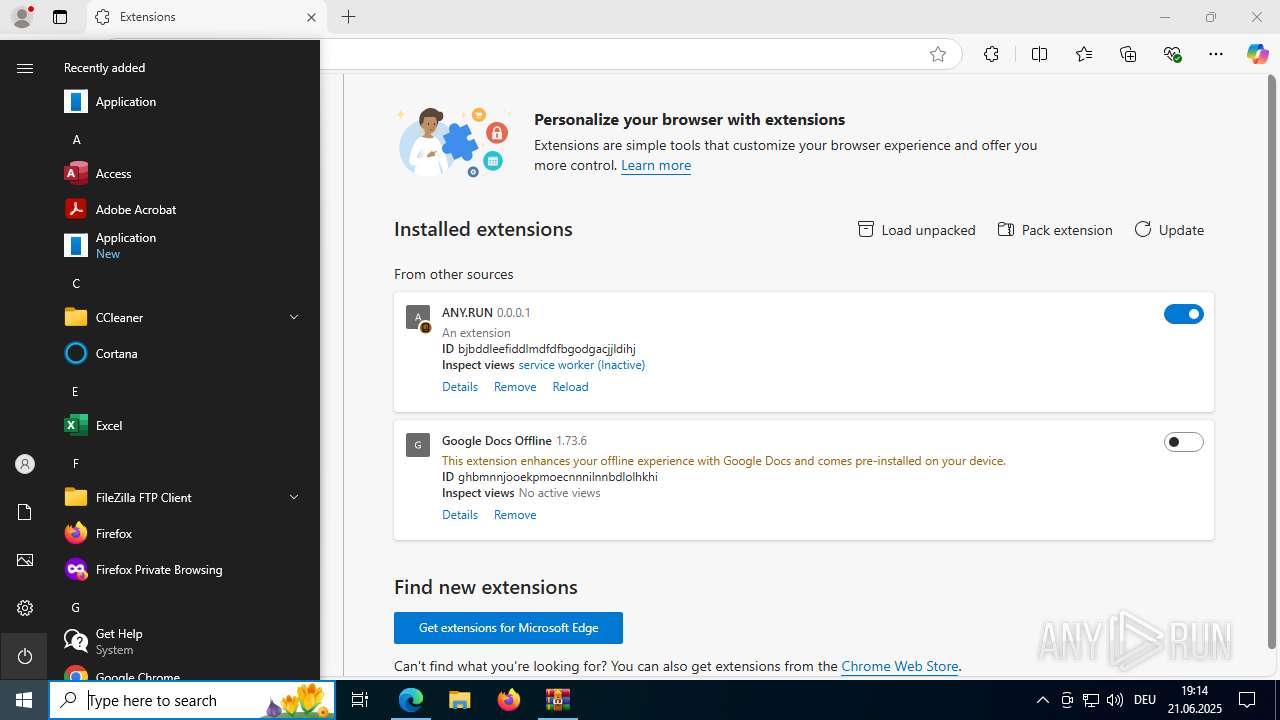Click Load unpacked button
This screenshot has width=1280, height=720.
tap(917, 230)
